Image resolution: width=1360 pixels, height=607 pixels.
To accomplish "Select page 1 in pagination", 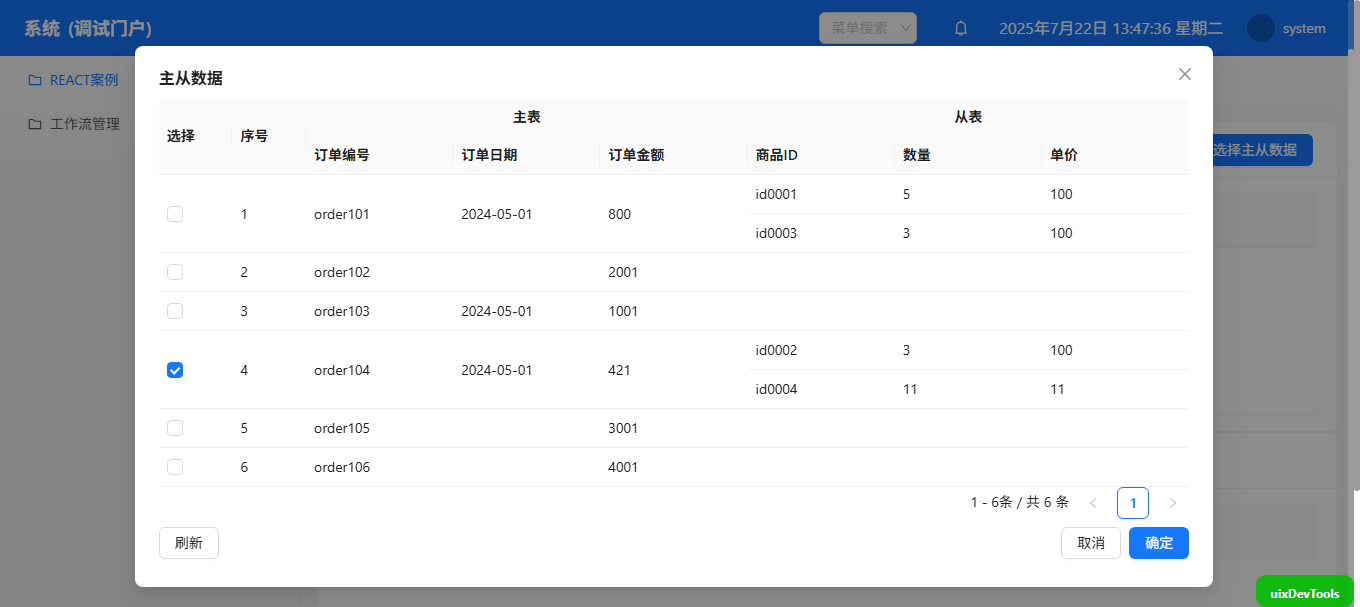I will coord(1133,503).
